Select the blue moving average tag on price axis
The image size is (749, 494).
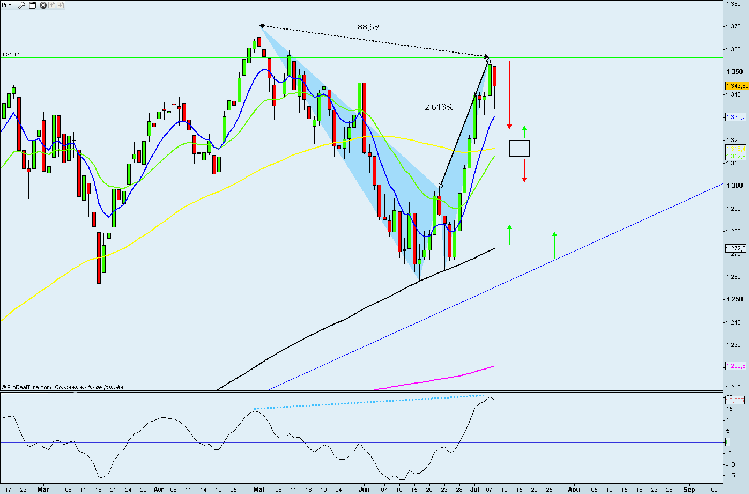[x=736, y=117]
